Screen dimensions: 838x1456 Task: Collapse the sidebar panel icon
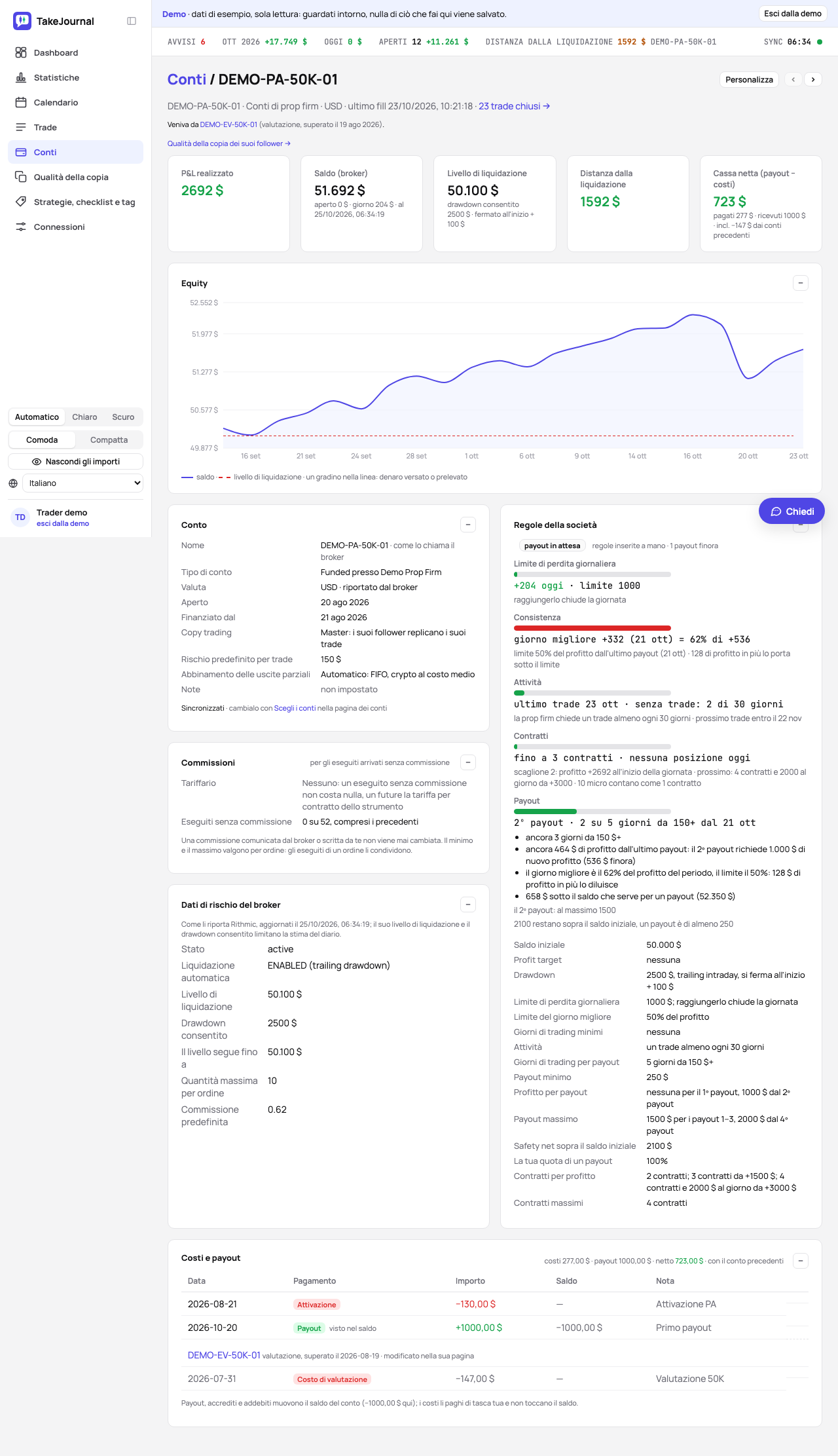pos(132,21)
